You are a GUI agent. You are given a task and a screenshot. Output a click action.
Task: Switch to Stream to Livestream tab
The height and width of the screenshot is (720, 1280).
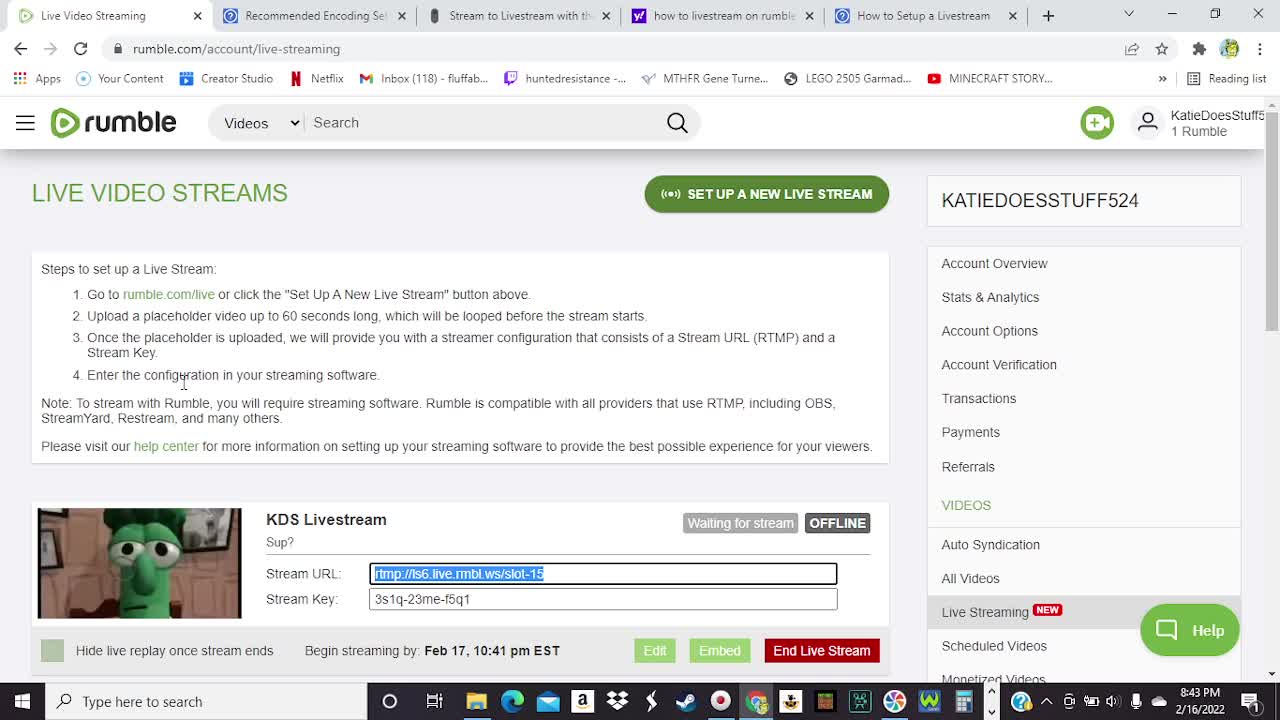coord(518,16)
